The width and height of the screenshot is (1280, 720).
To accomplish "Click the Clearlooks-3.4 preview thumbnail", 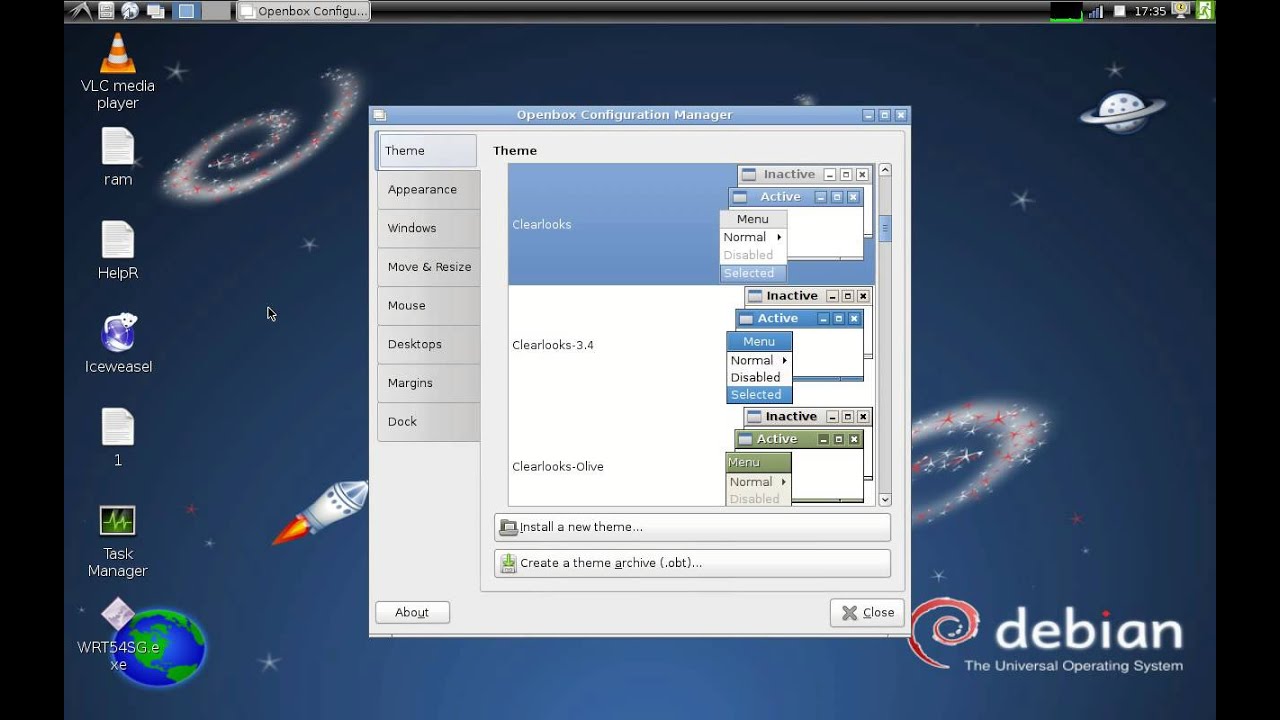I will tap(799, 345).
